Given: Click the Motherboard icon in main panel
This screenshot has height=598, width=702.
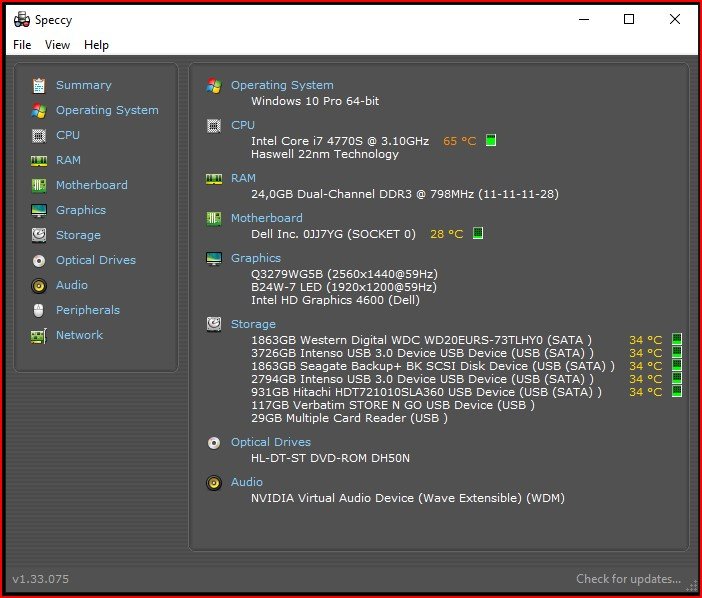Looking at the screenshot, I should pyautogui.click(x=214, y=219).
